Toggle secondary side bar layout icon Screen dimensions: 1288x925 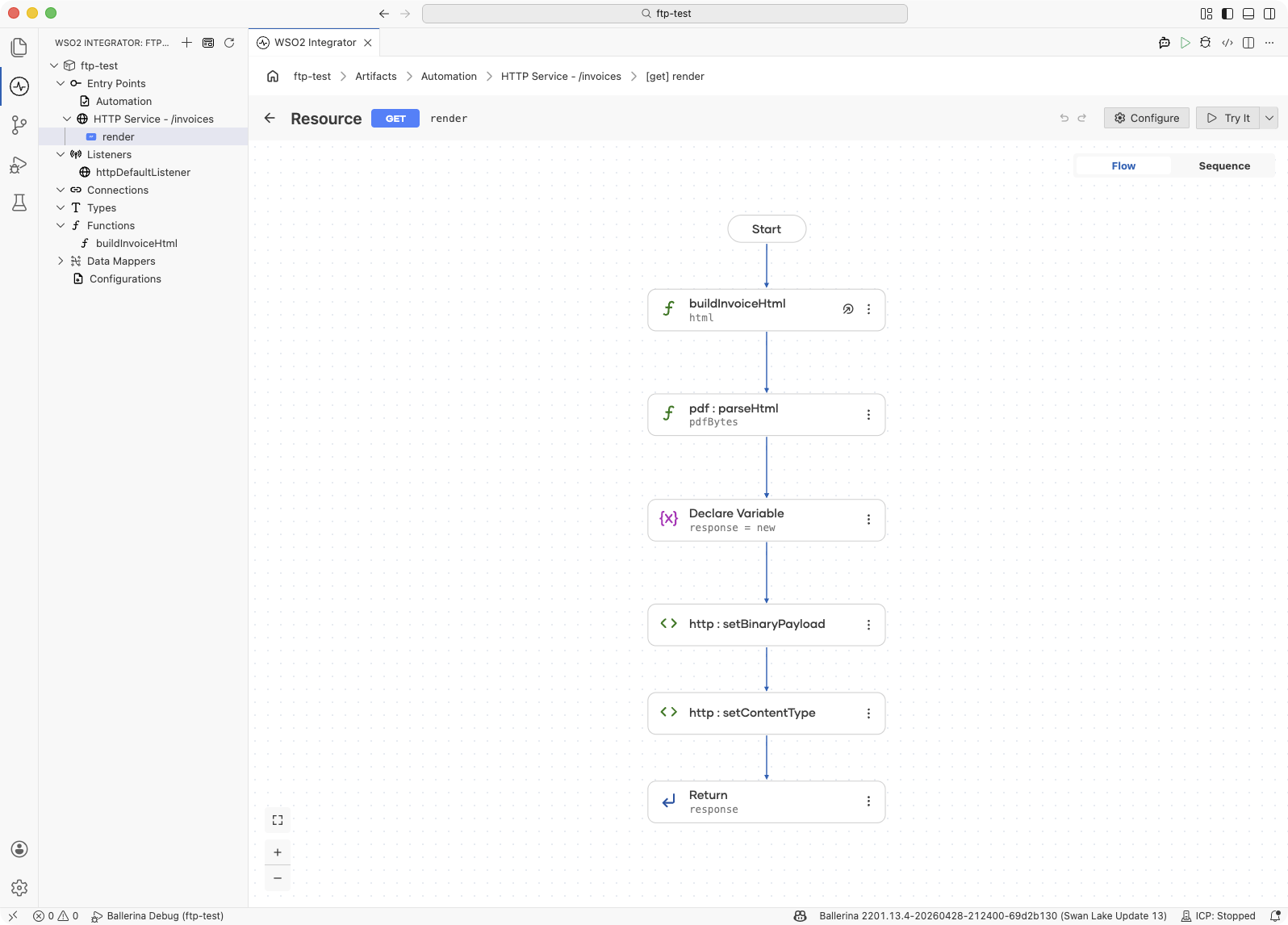1269,14
